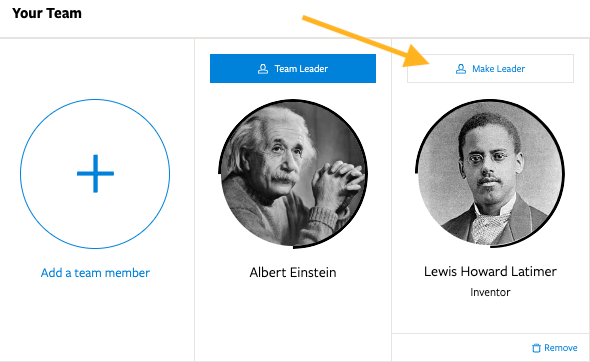Viewport: 590px width, 362px height.
Task: Click the Albert Einstein name label
Action: (x=293, y=272)
